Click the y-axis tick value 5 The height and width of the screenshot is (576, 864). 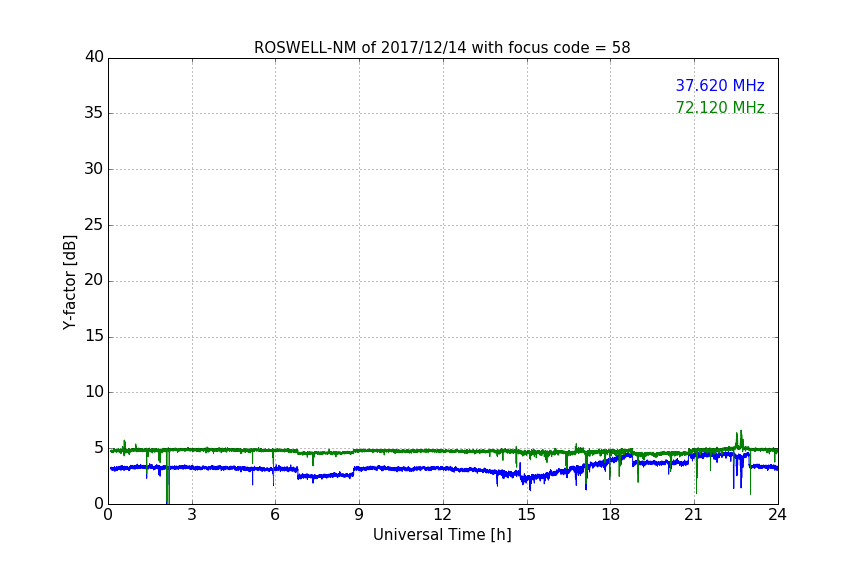[99, 448]
